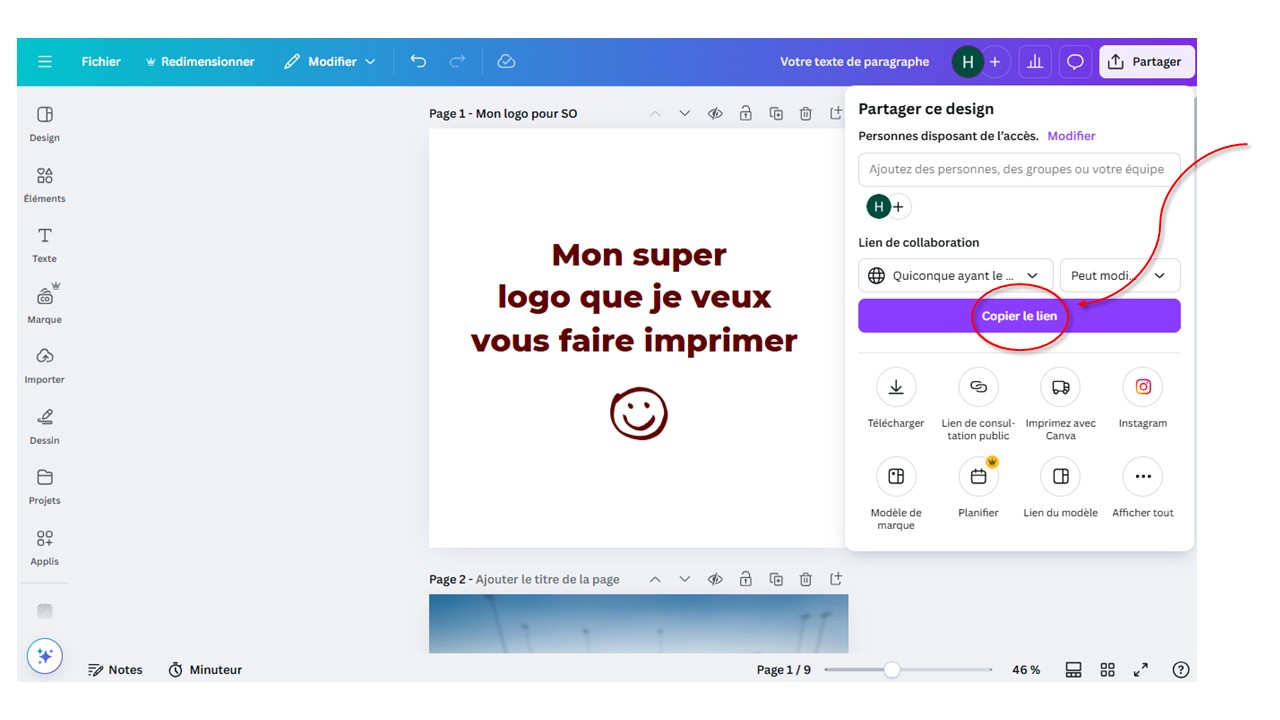
Task: Open Instagram sharing option
Action: (x=1142, y=388)
